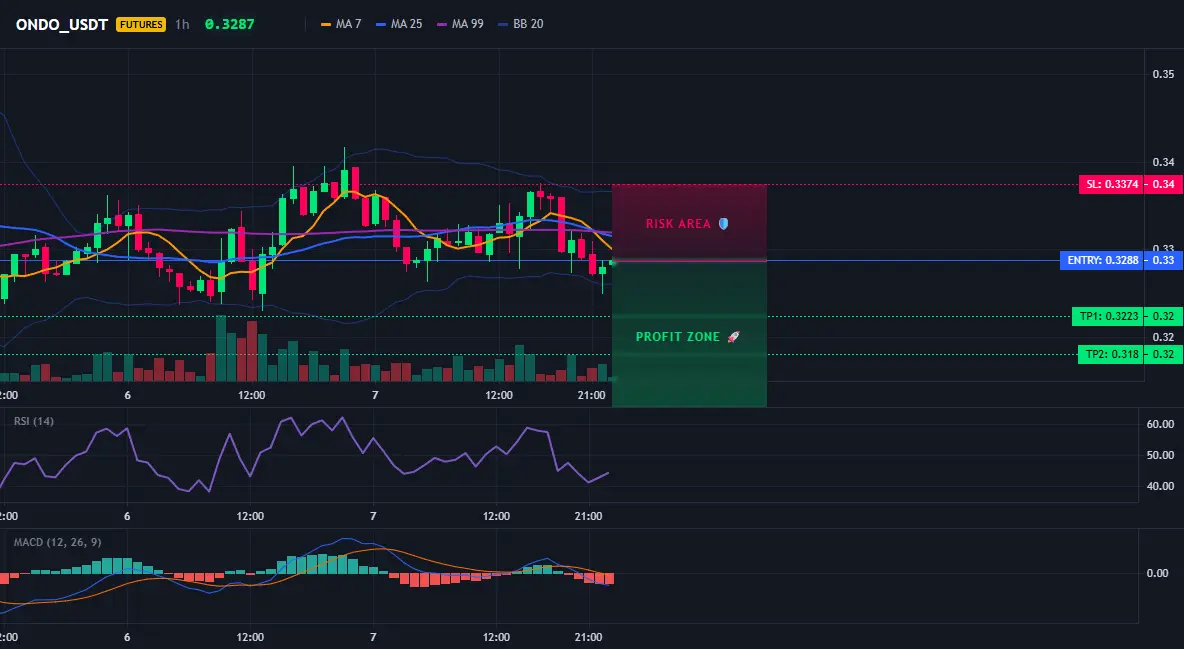Click the shield icon beside RISK AREA
This screenshot has height=649, width=1184.
click(x=723, y=224)
